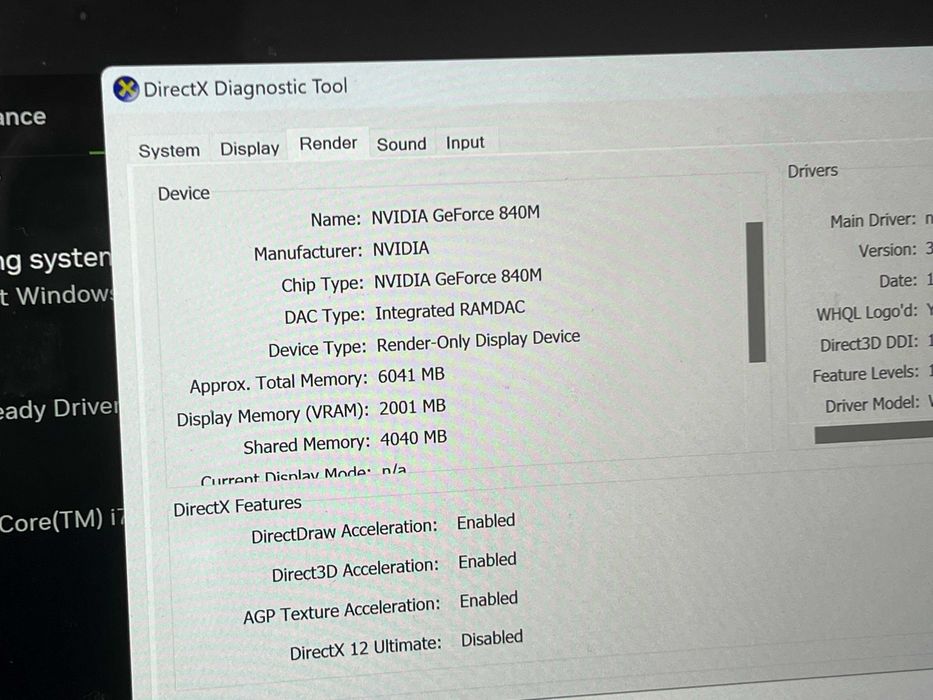Viewport: 933px width, 700px height.
Task: Click the Name value NVIDIA GeForce 840M
Action: coord(455,215)
